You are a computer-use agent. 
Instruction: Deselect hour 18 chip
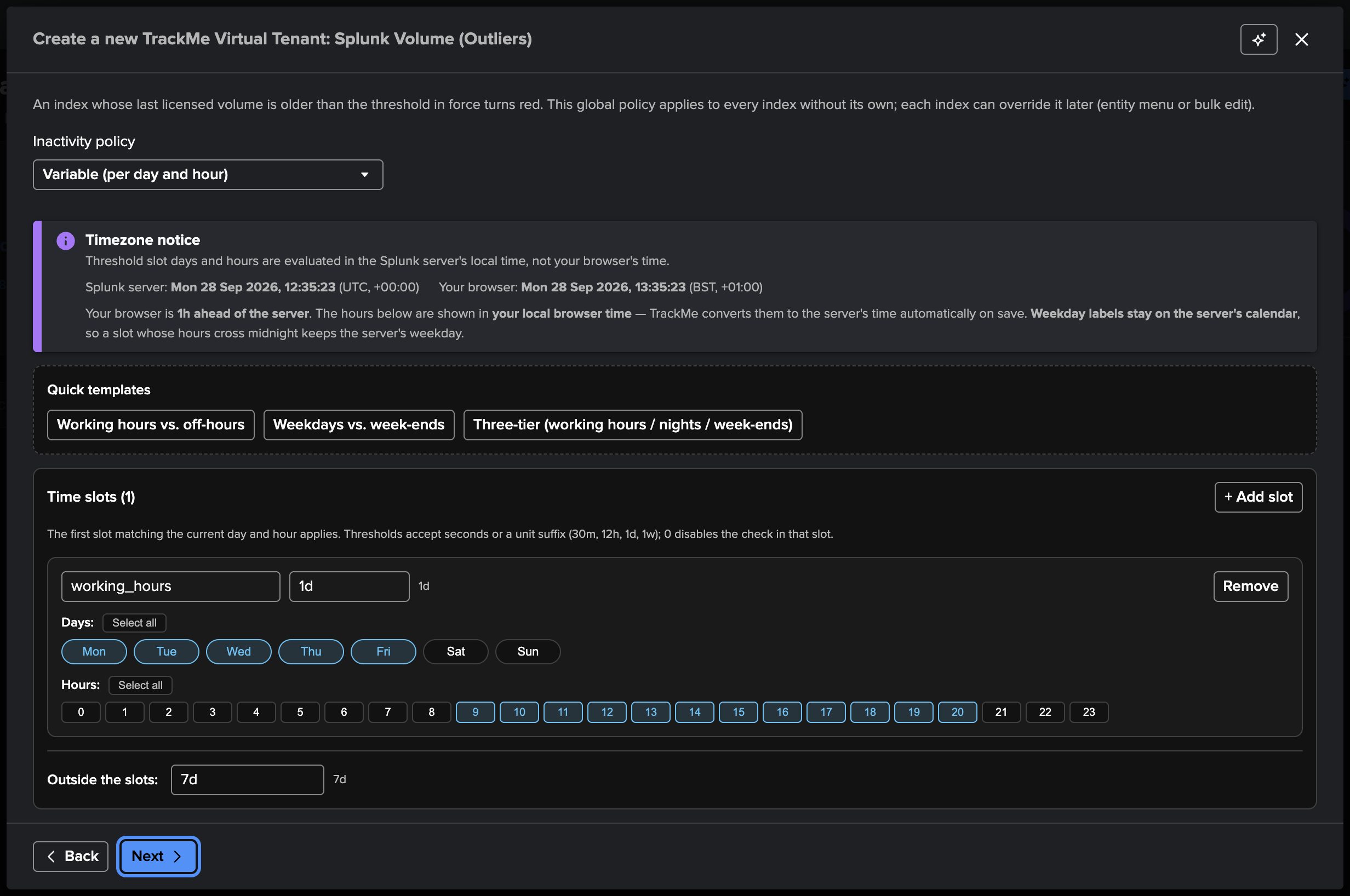pos(870,712)
